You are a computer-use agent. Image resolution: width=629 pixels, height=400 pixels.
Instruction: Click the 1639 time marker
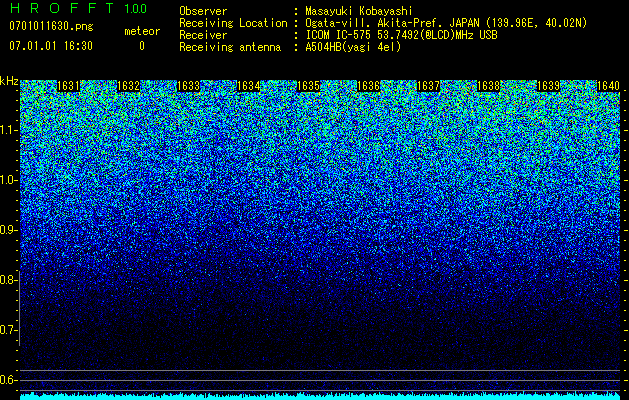[548, 86]
